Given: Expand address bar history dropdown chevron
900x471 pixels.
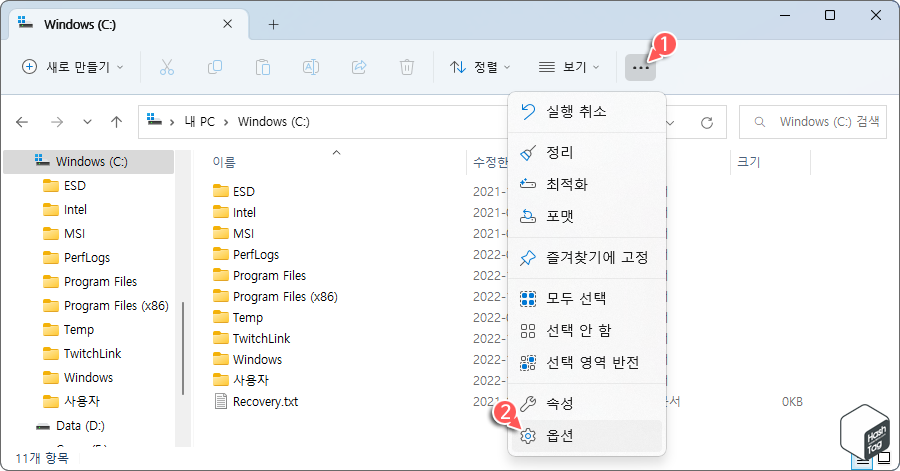Looking at the screenshot, I should [670, 122].
